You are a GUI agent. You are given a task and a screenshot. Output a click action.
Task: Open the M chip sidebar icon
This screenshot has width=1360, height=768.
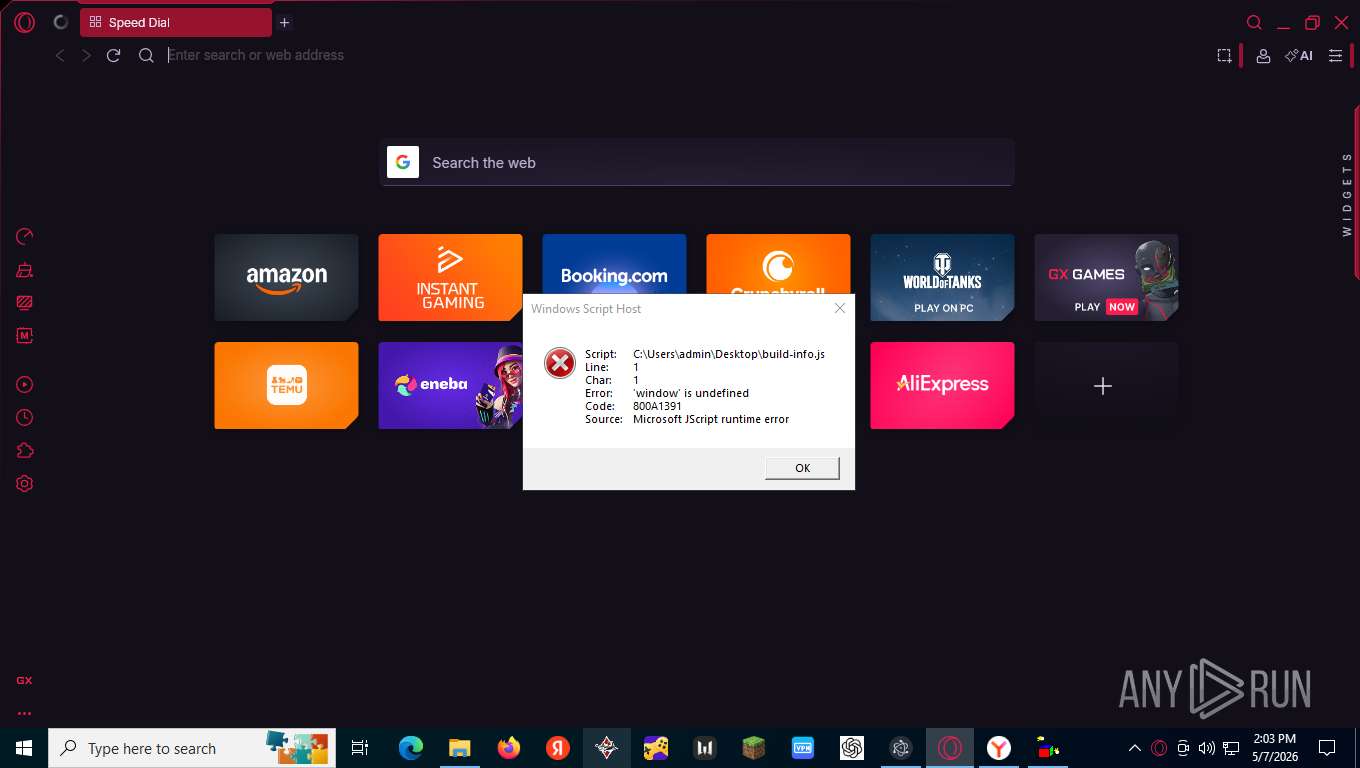click(25, 336)
